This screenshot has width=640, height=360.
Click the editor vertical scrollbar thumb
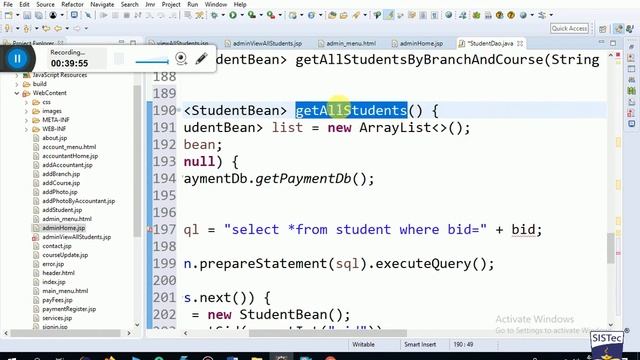(x=611, y=248)
